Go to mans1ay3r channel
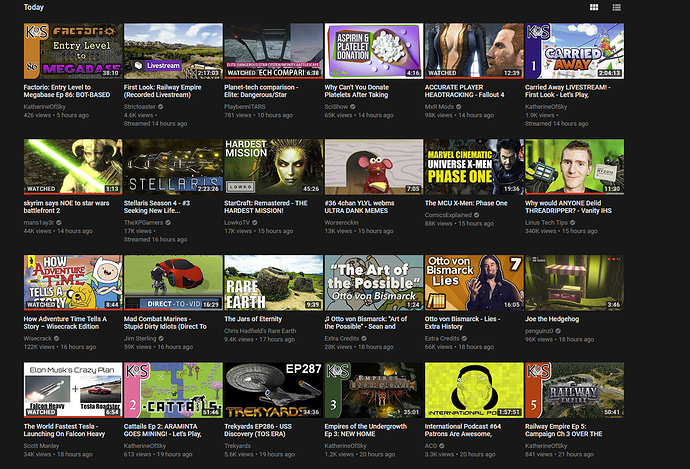 (39, 222)
